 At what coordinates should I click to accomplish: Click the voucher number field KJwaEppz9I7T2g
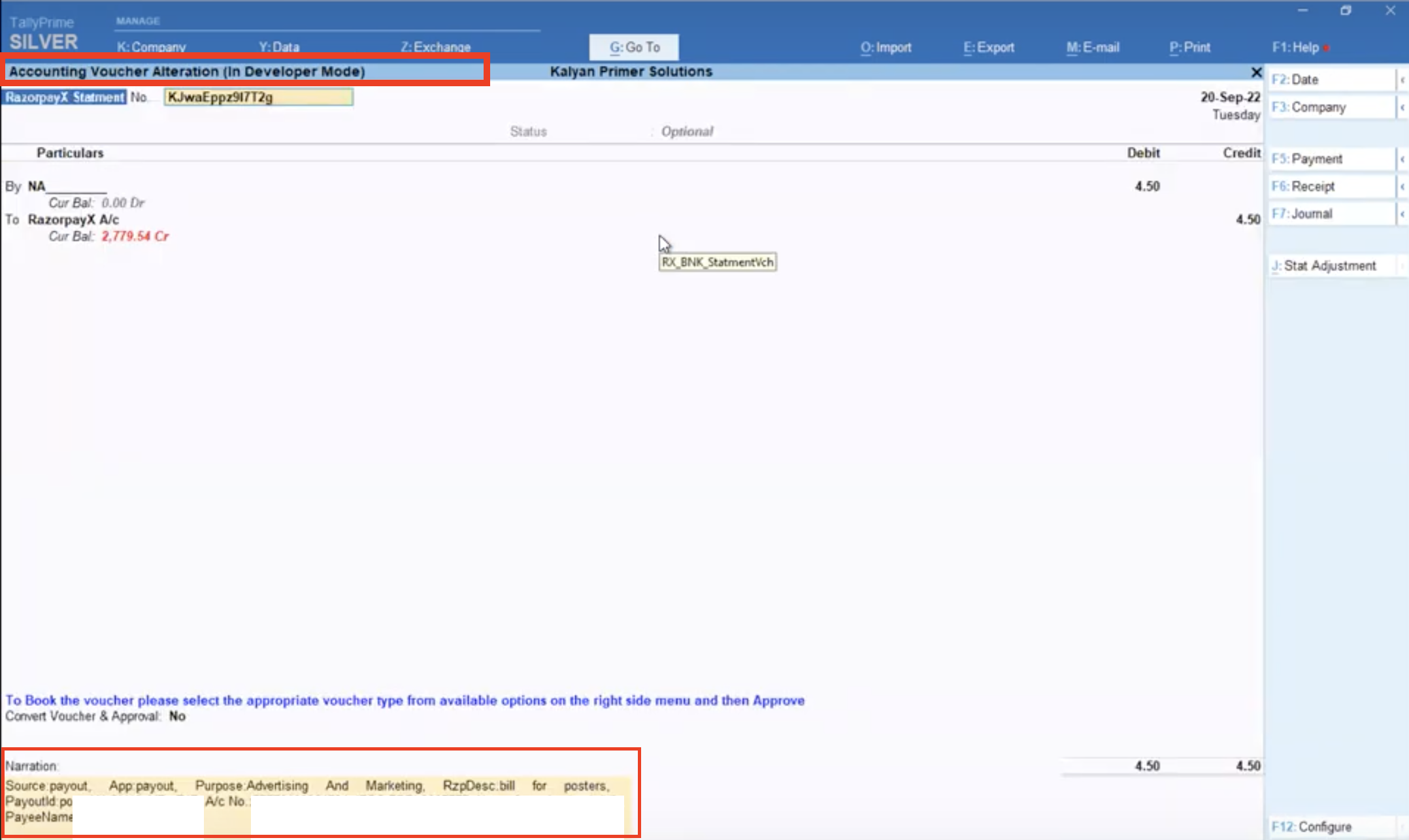[x=258, y=97]
